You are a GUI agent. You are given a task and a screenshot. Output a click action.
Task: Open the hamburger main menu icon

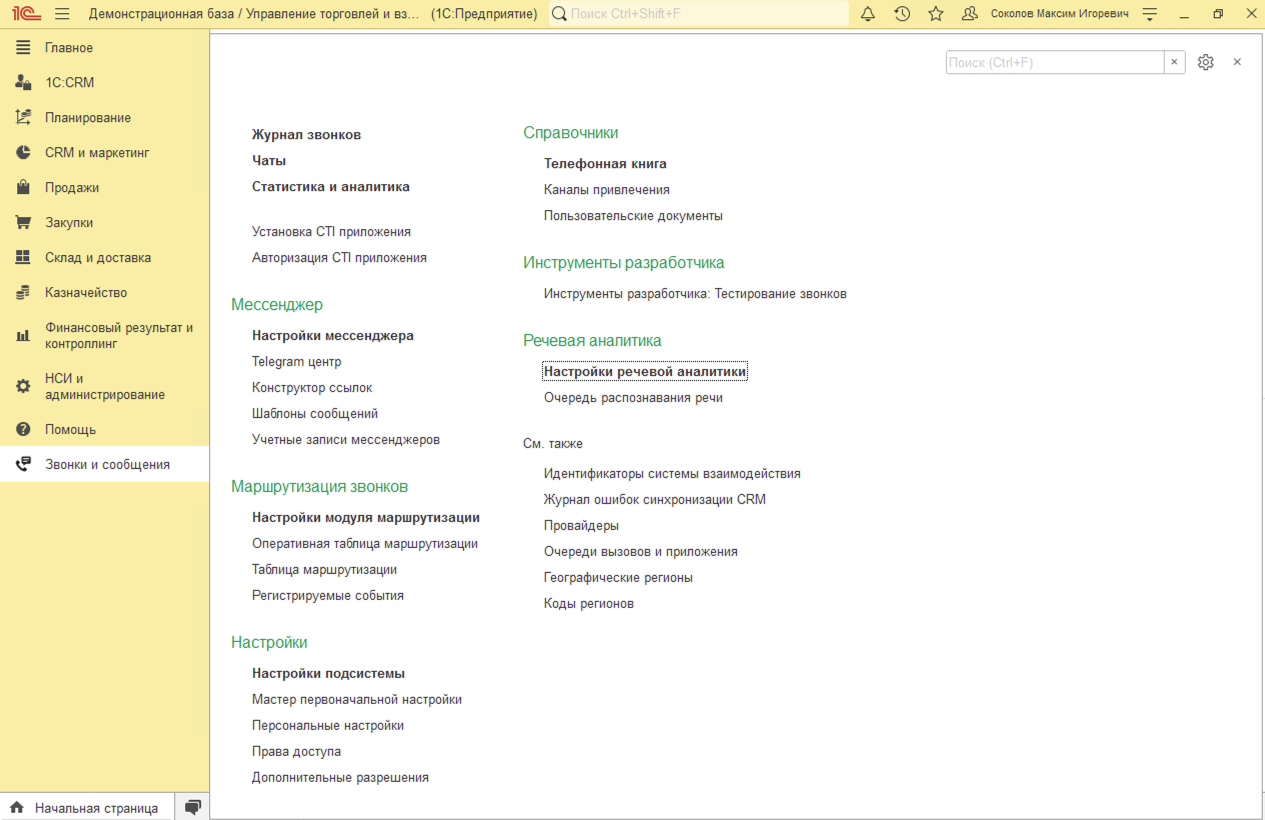pos(62,14)
